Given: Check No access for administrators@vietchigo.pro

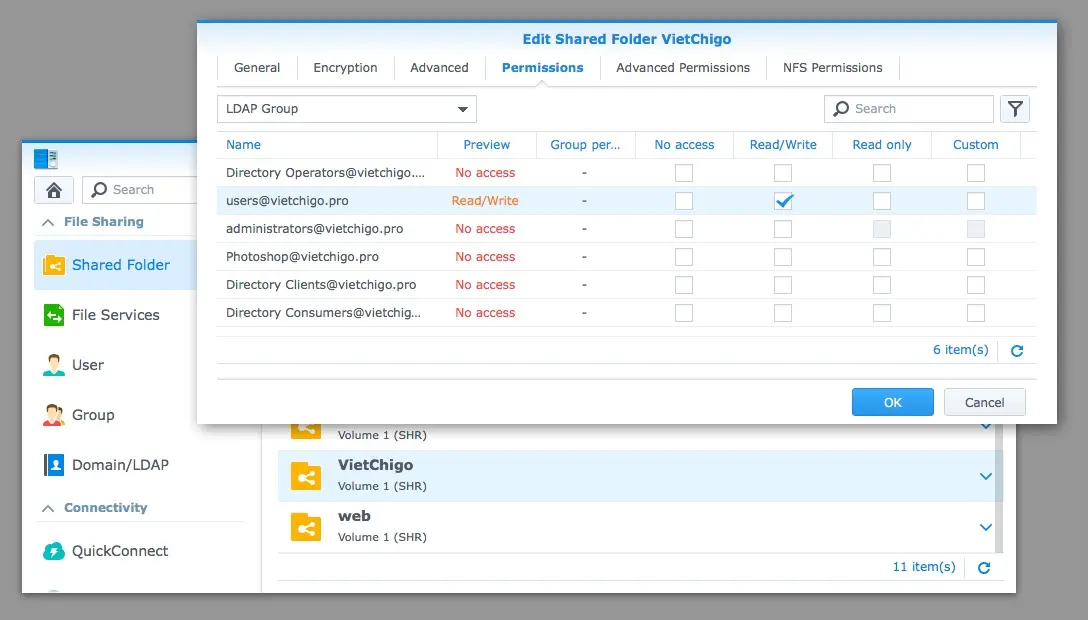Looking at the screenshot, I should pyautogui.click(x=683, y=229).
